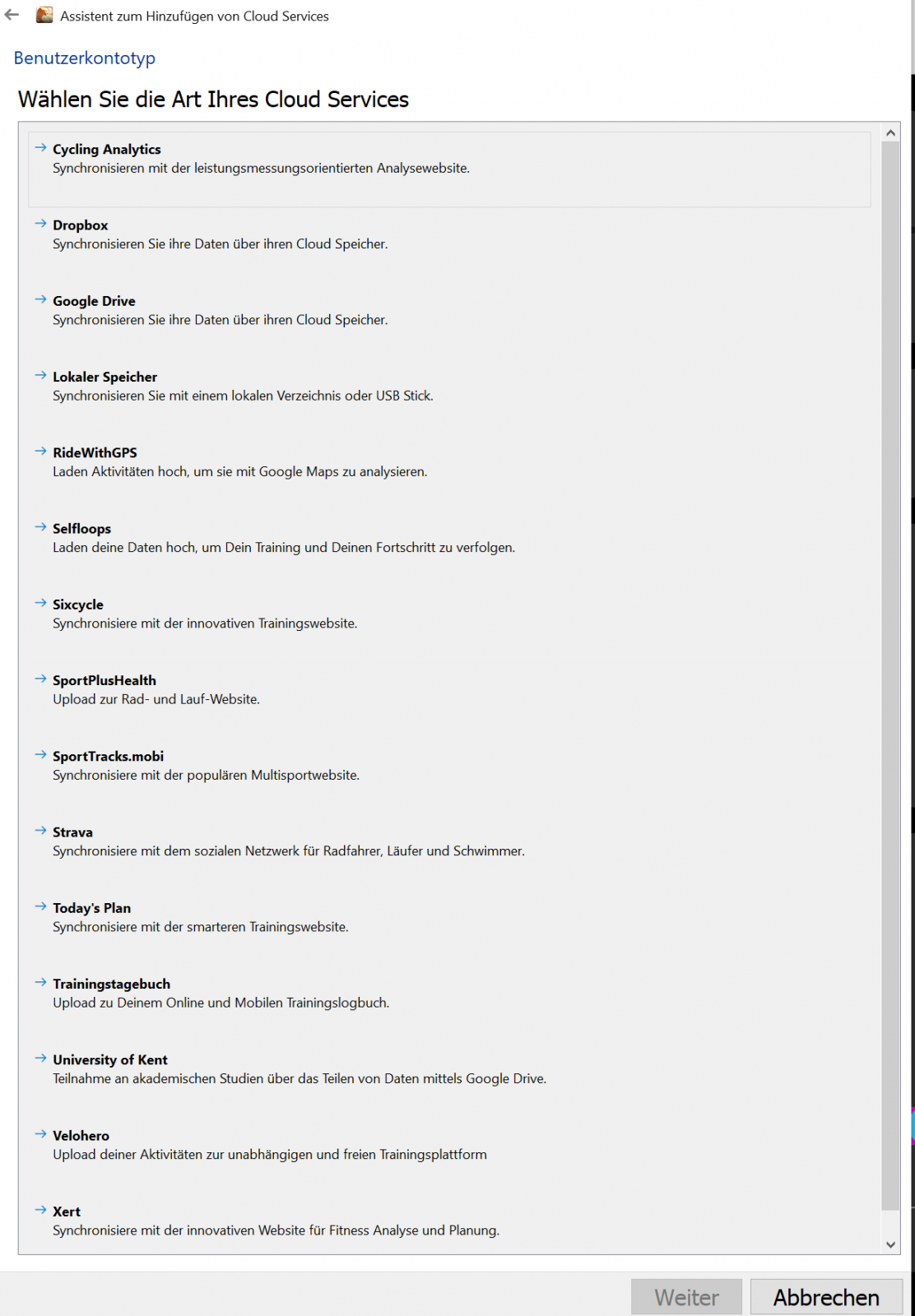Open the Trainingstagebuch service option
The width and height of the screenshot is (915, 1316).
(x=112, y=985)
